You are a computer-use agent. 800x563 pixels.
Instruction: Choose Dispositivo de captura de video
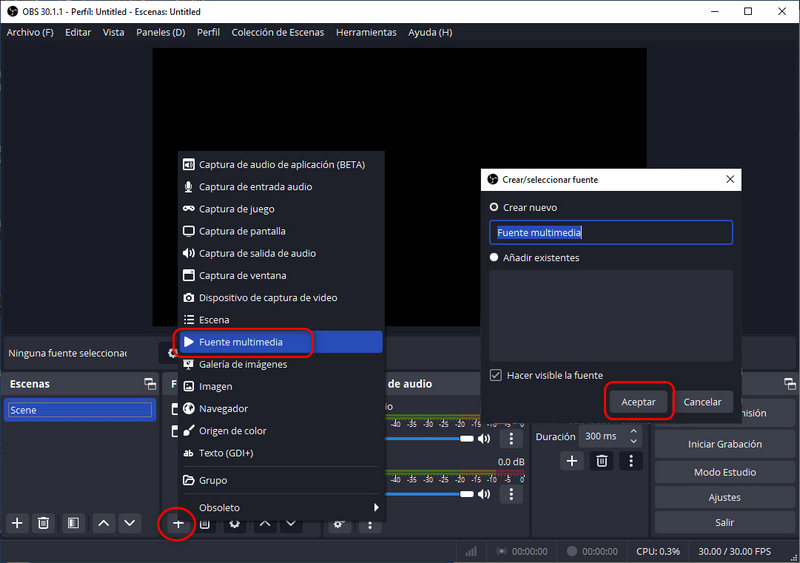point(281,298)
